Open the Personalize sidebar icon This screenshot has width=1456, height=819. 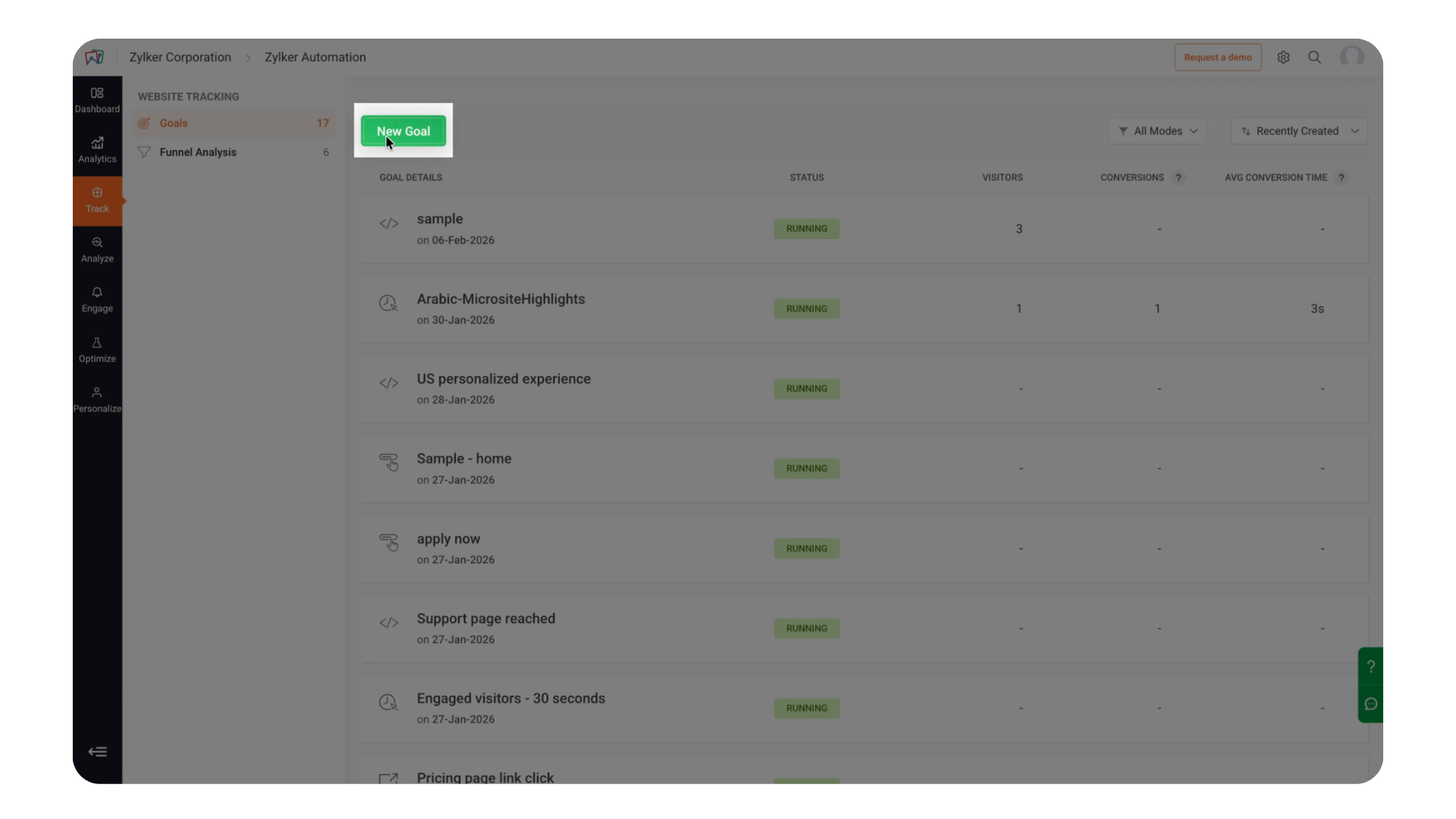(97, 400)
